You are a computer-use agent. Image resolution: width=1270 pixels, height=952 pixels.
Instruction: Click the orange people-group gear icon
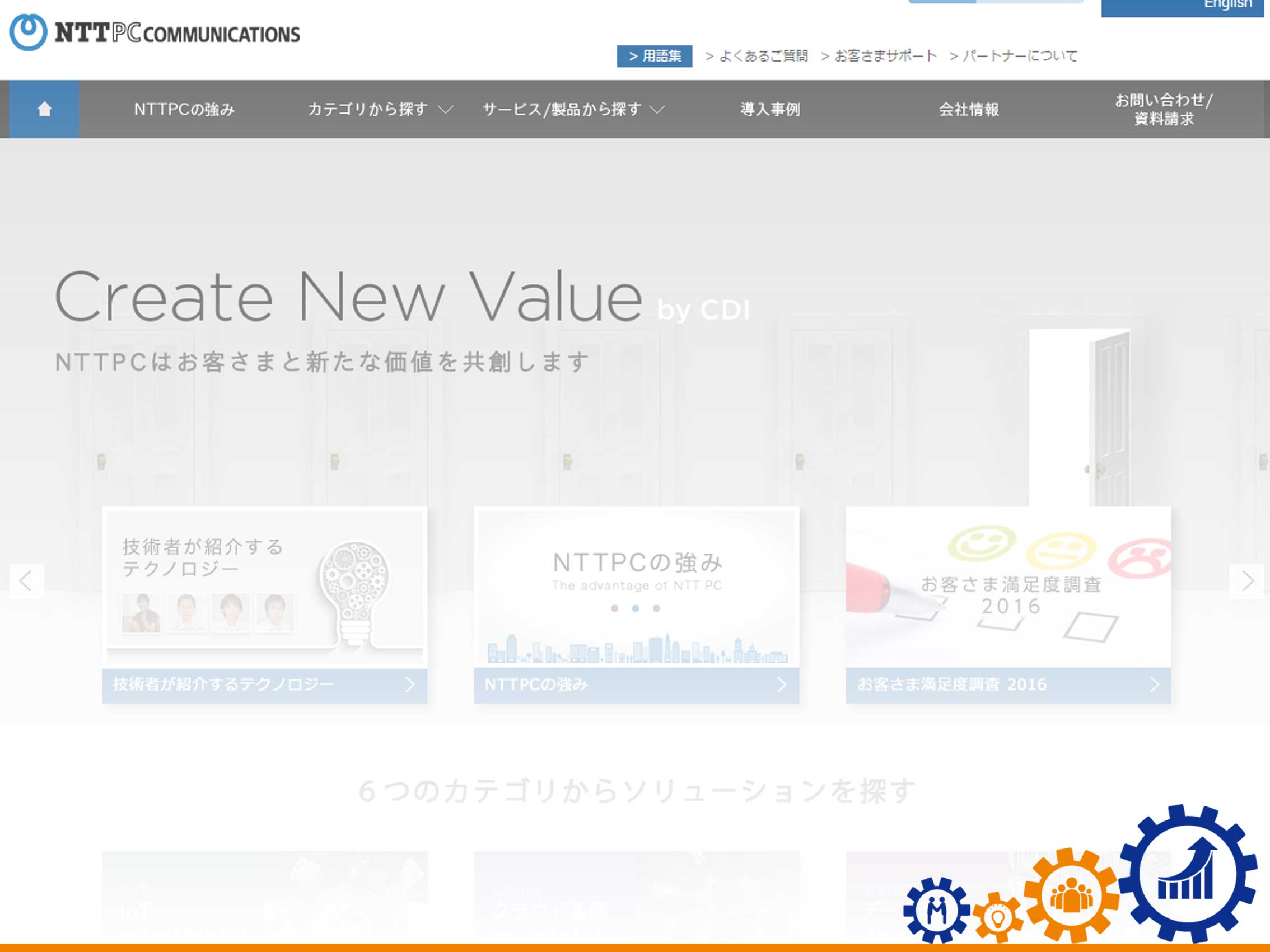click(x=1071, y=896)
